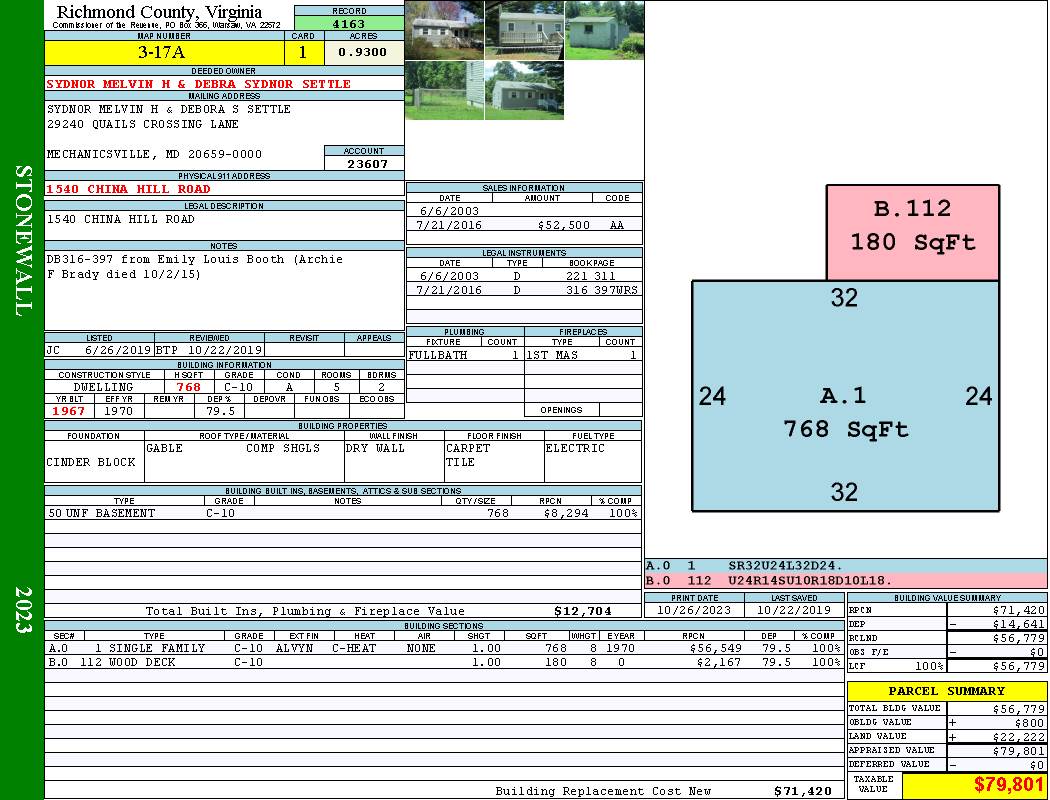Open the fenced yard photo thumbnail
The image size is (1050, 800).
pos(445,90)
